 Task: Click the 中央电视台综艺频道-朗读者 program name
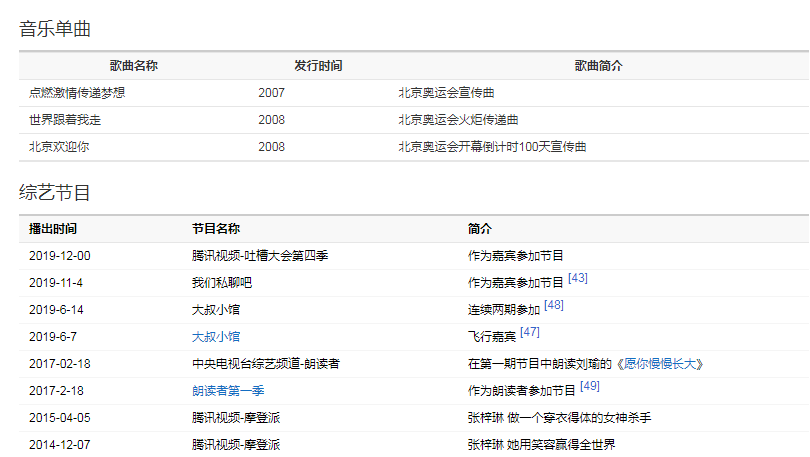265,364
